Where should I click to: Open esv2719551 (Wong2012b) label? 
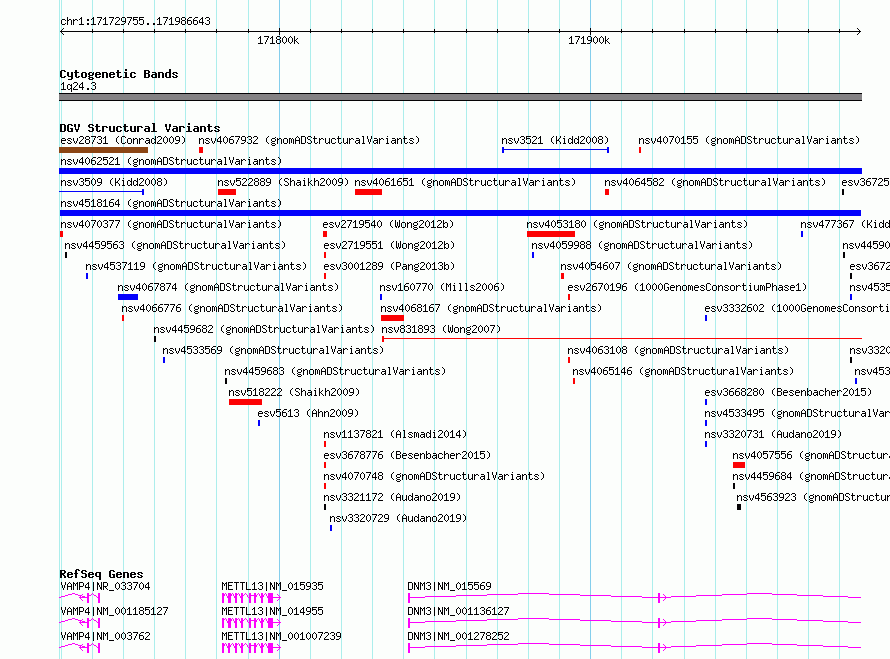tap(389, 245)
